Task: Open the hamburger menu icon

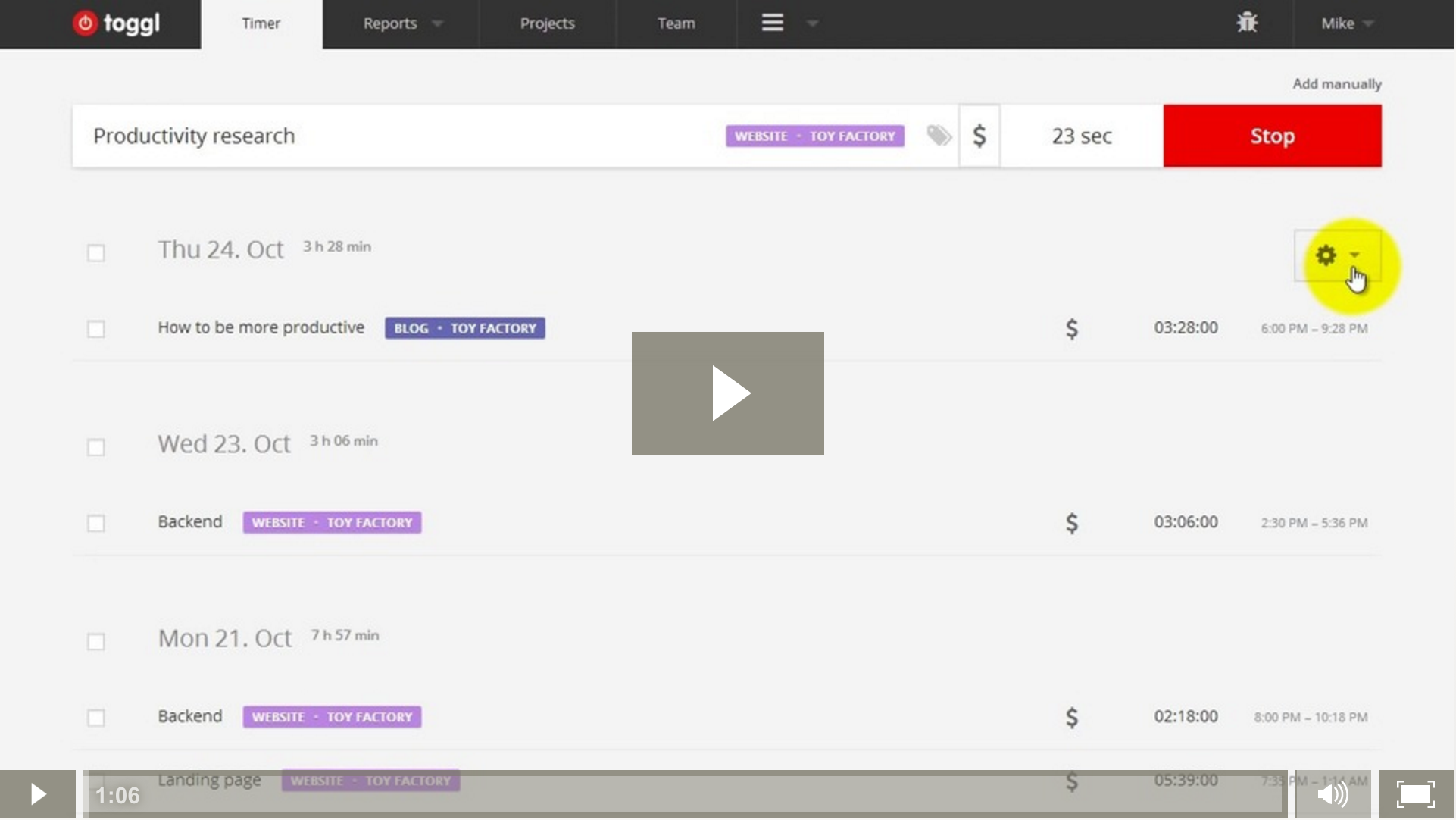Action: tap(772, 23)
